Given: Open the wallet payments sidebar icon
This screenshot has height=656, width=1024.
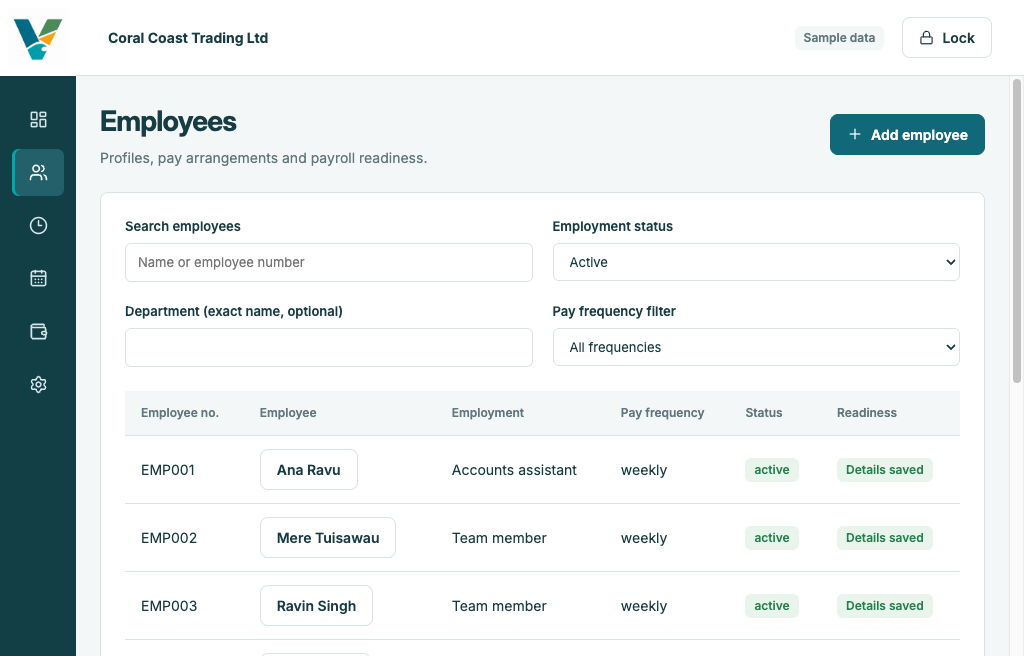Looking at the screenshot, I should coord(39,331).
